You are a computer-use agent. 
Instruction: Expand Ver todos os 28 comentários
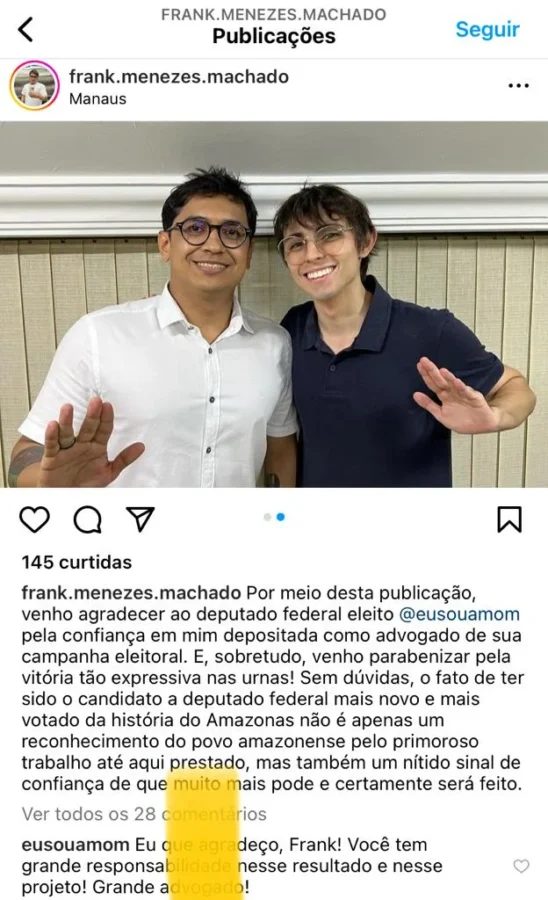pyautogui.click(x=144, y=814)
